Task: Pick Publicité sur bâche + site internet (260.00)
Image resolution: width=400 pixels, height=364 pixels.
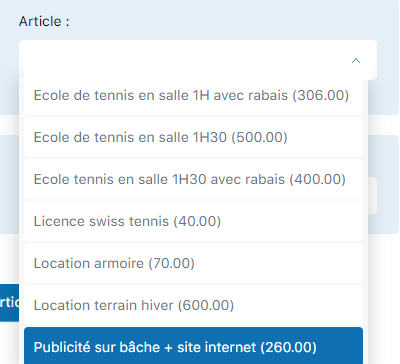Action: click(193, 346)
